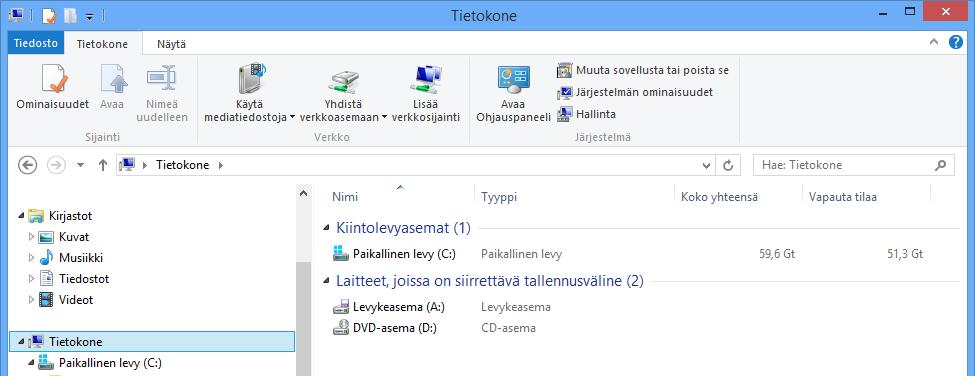
Task: Click the CD-asema type text
Action: [x=508, y=328]
